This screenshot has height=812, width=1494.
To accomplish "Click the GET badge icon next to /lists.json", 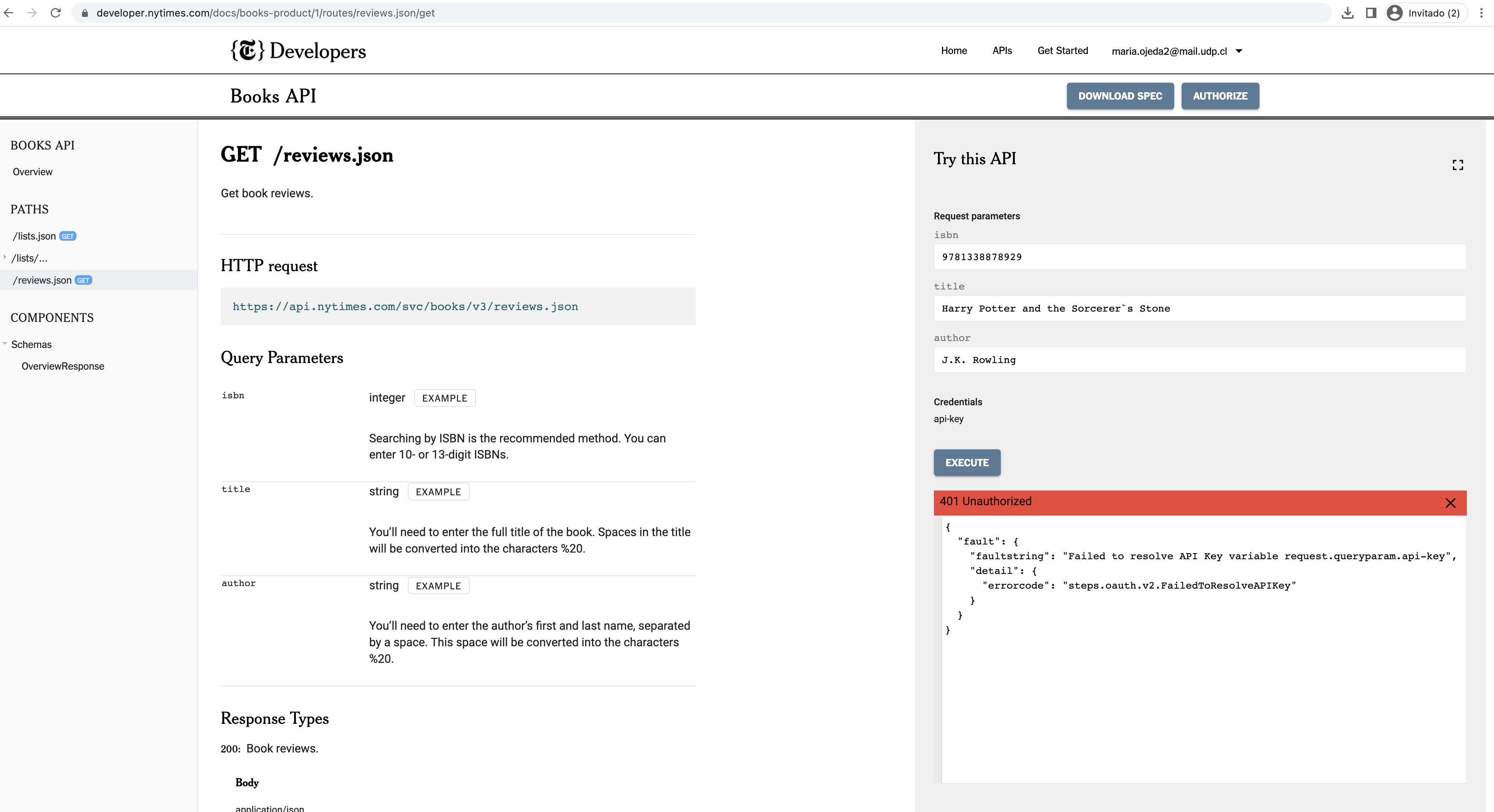I will click(x=67, y=236).
